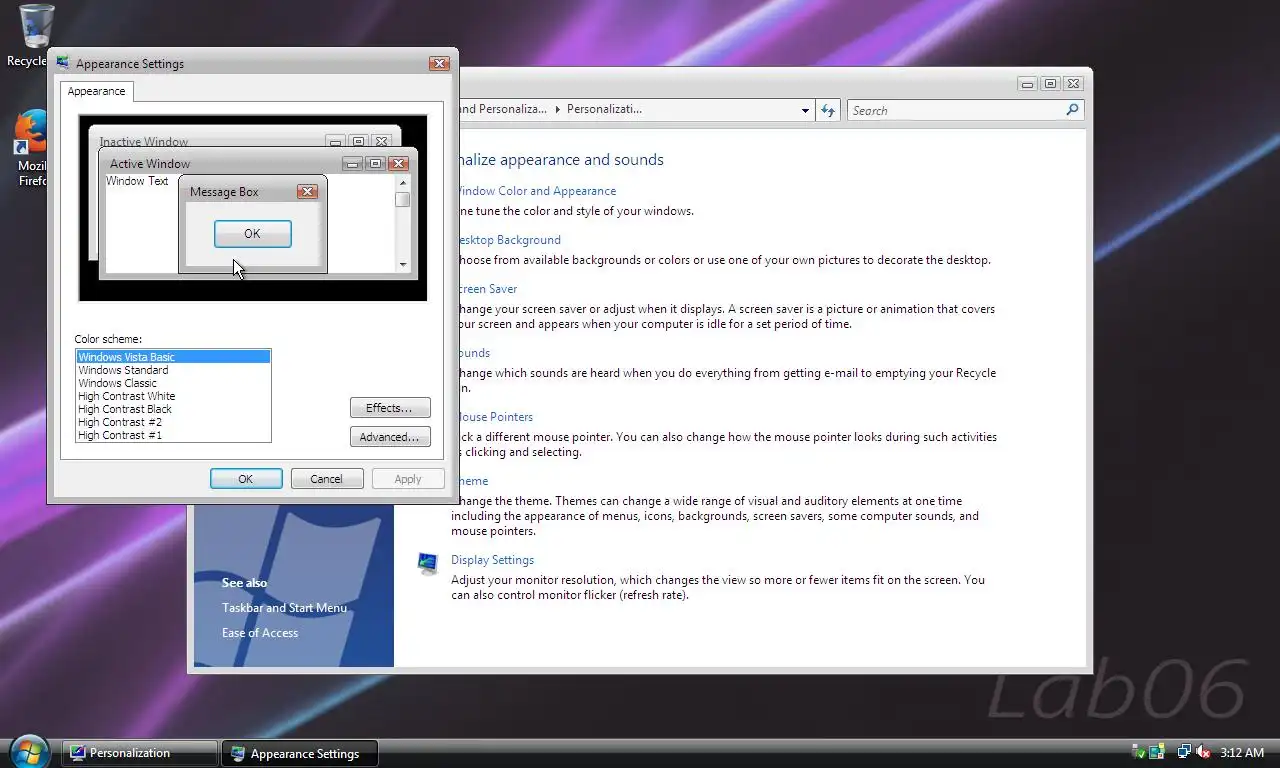Viewport: 1280px width, 768px height.
Task: Minimize the Personalization window
Action: pyautogui.click(x=1028, y=84)
